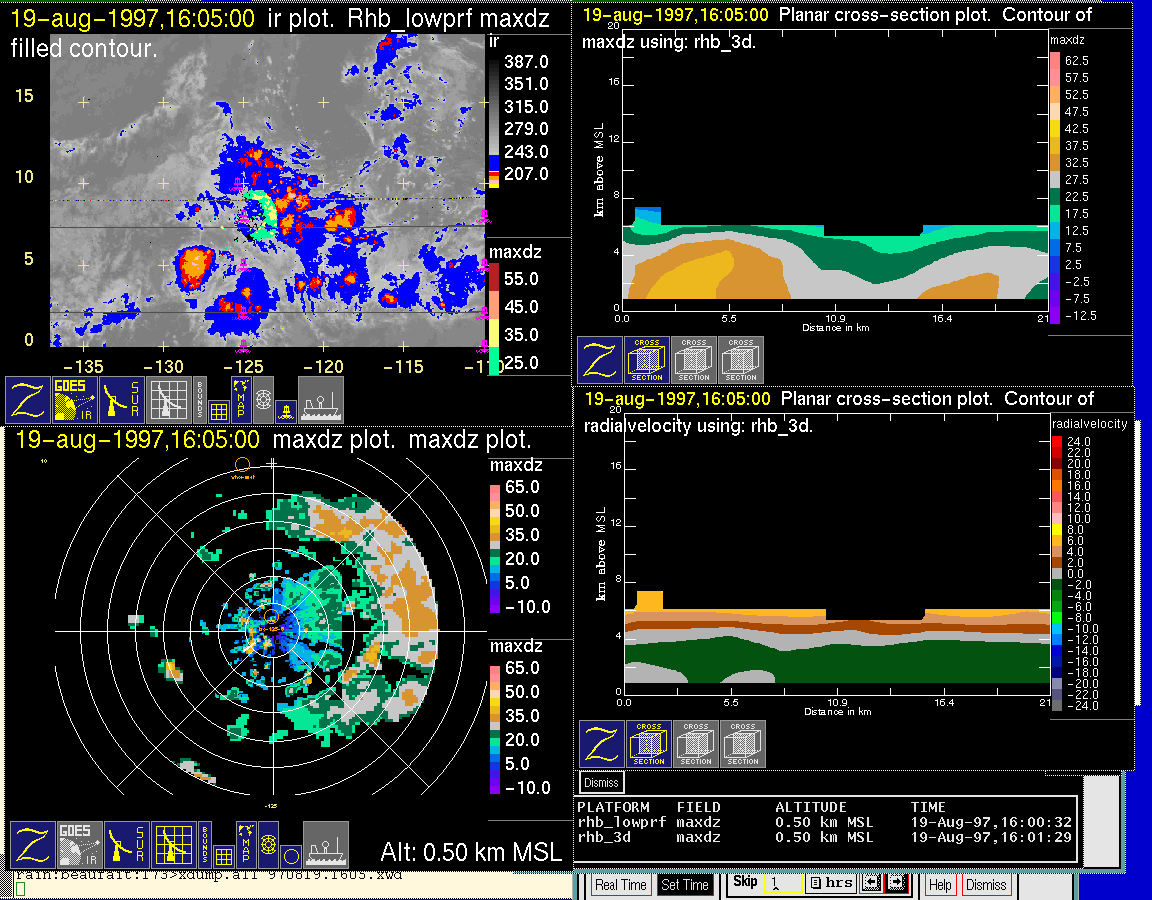Click the range ring circle icon in bottom-left panel

pyautogui.click(x=289, y=856)
